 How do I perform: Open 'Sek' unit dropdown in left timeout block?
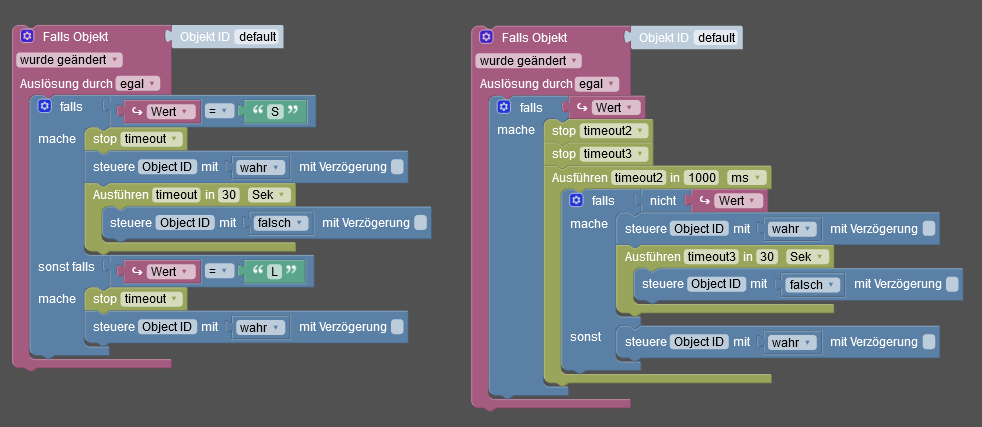269,194
